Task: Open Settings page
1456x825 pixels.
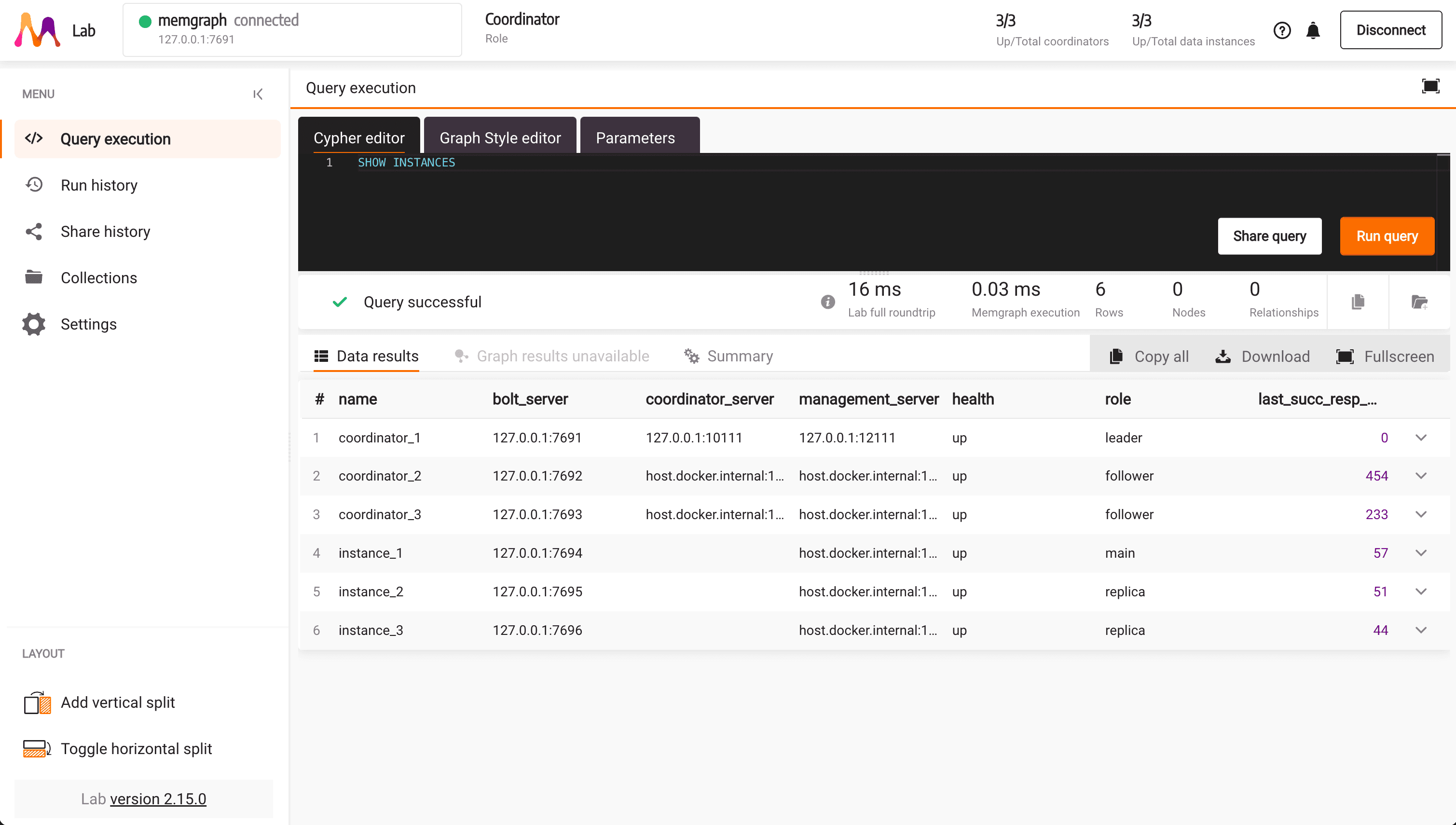Action: [88, 324]
